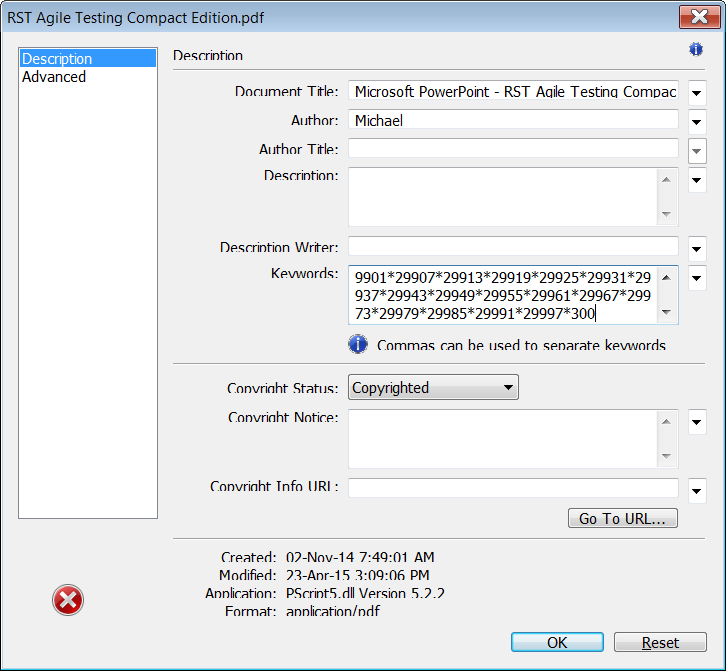Open the Copyright Notice dropdown arrow
This screenshot has width=726, height=671.
[x=697, y=422]
